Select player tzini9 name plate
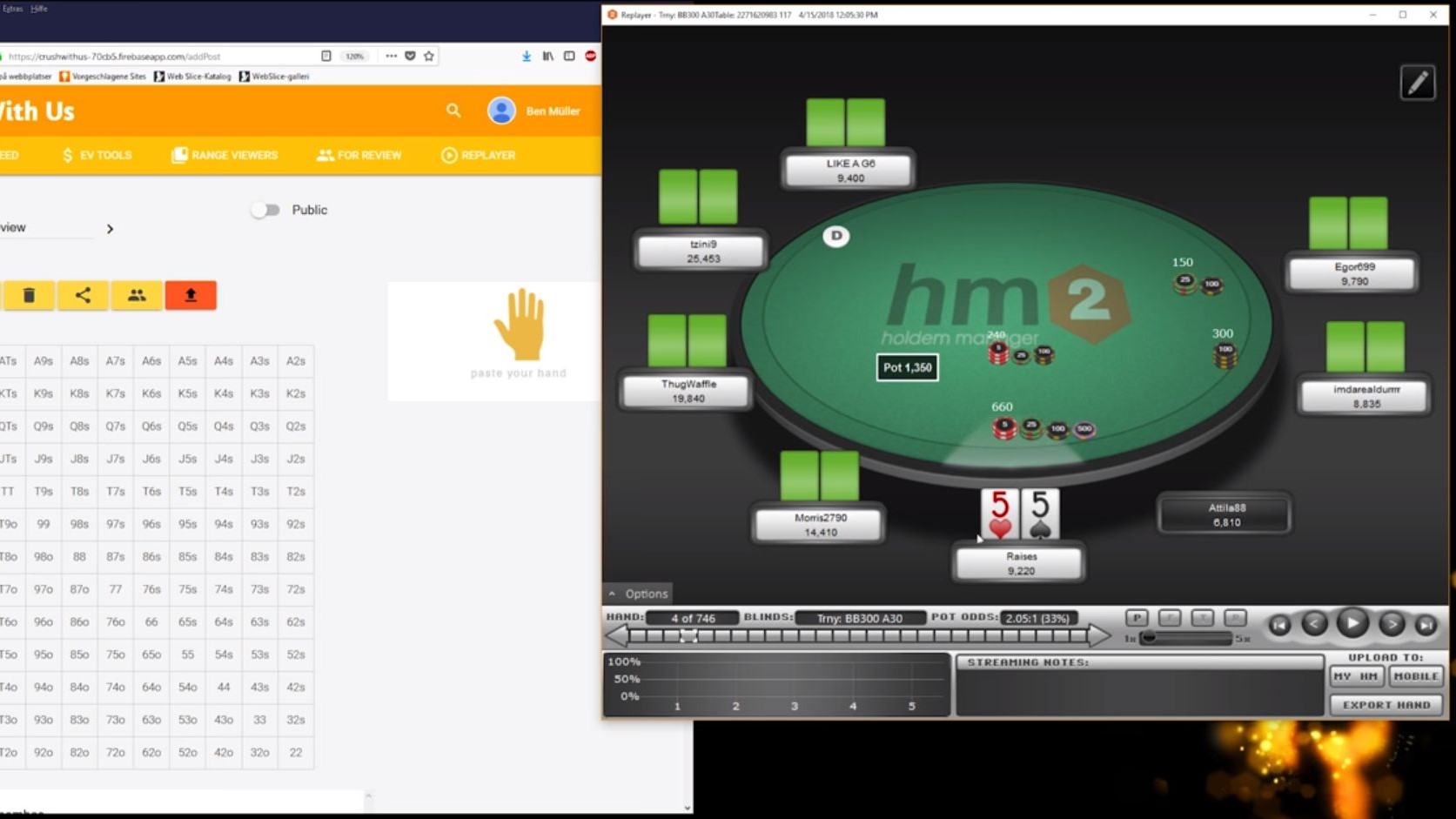Viewport: 1456px width, 819px height. pos(702,251)
